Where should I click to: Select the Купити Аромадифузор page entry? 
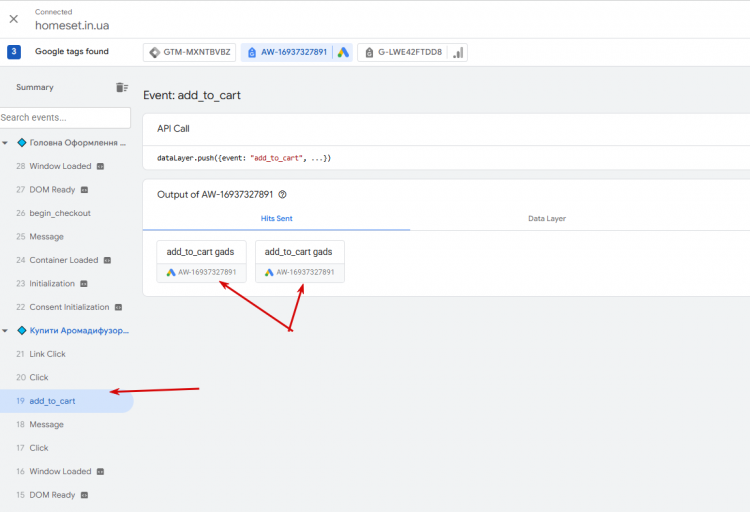pos(79,331)
